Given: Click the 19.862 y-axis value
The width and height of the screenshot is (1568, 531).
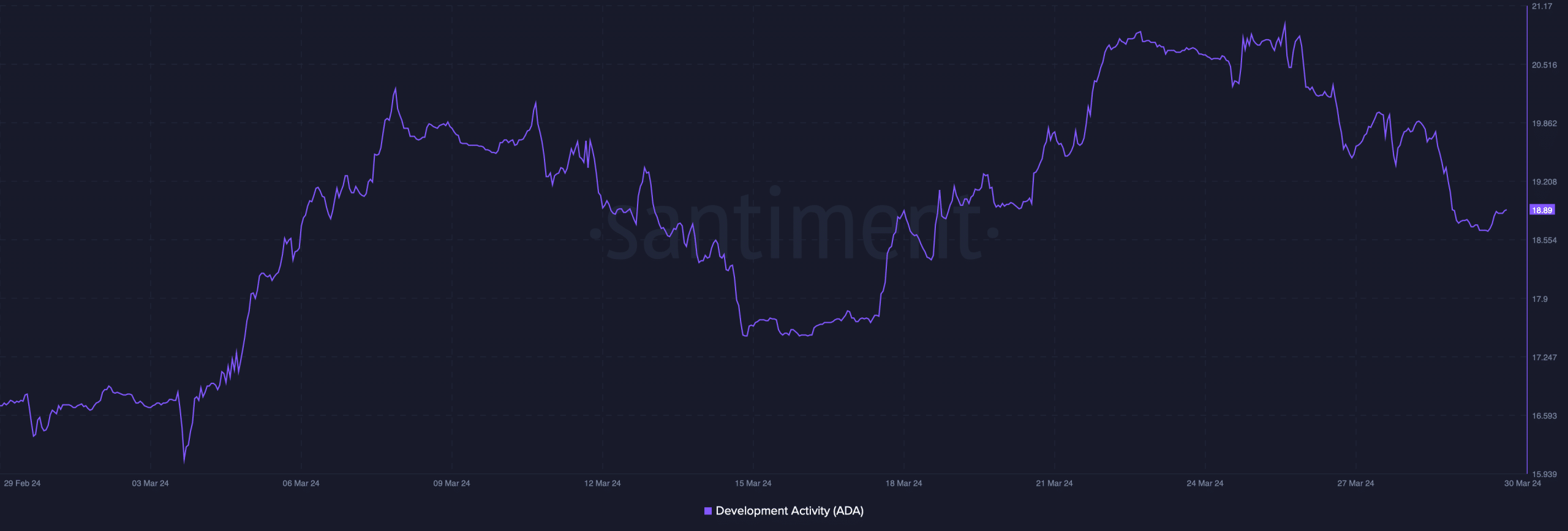Looking at the screenshot, I should point(1544,123).
